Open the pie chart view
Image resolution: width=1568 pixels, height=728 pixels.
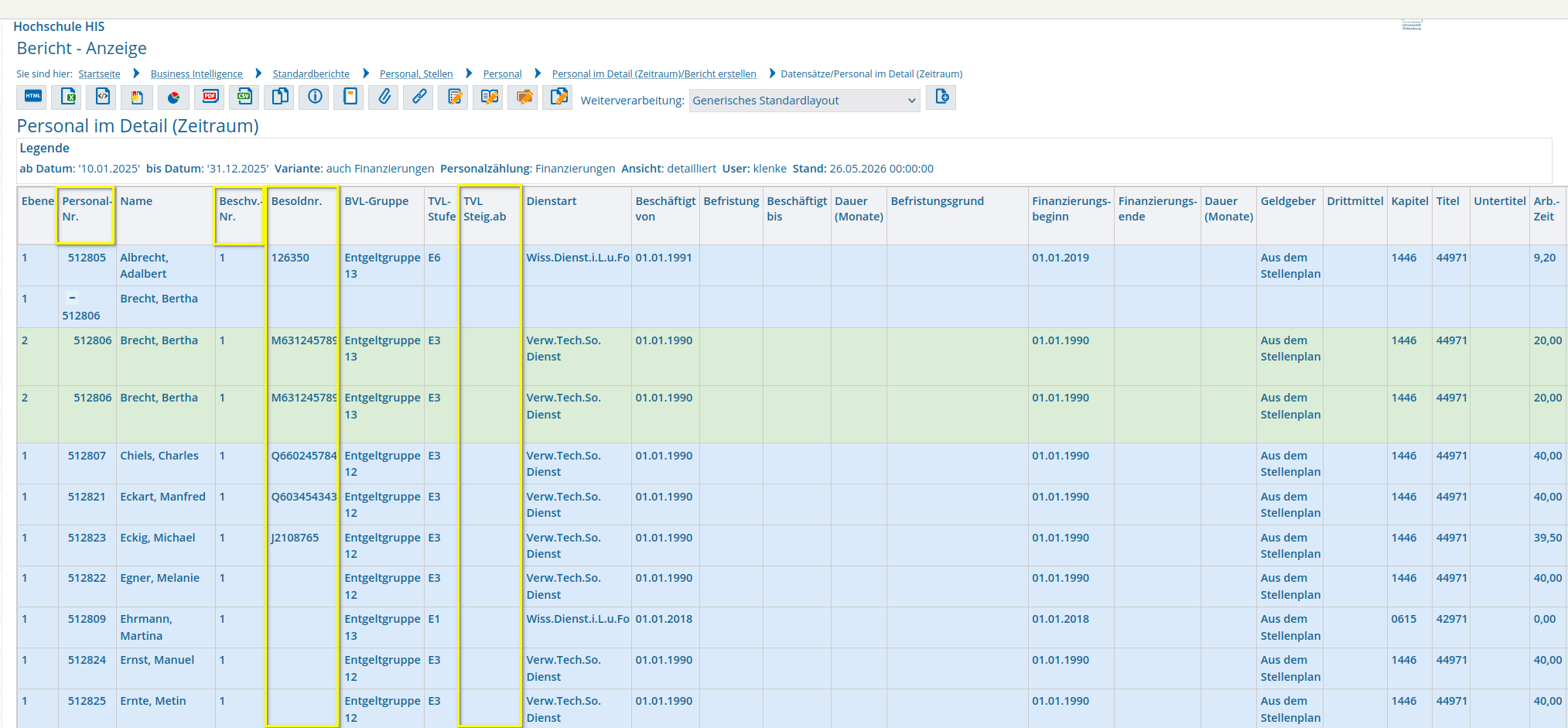(173, 97)
